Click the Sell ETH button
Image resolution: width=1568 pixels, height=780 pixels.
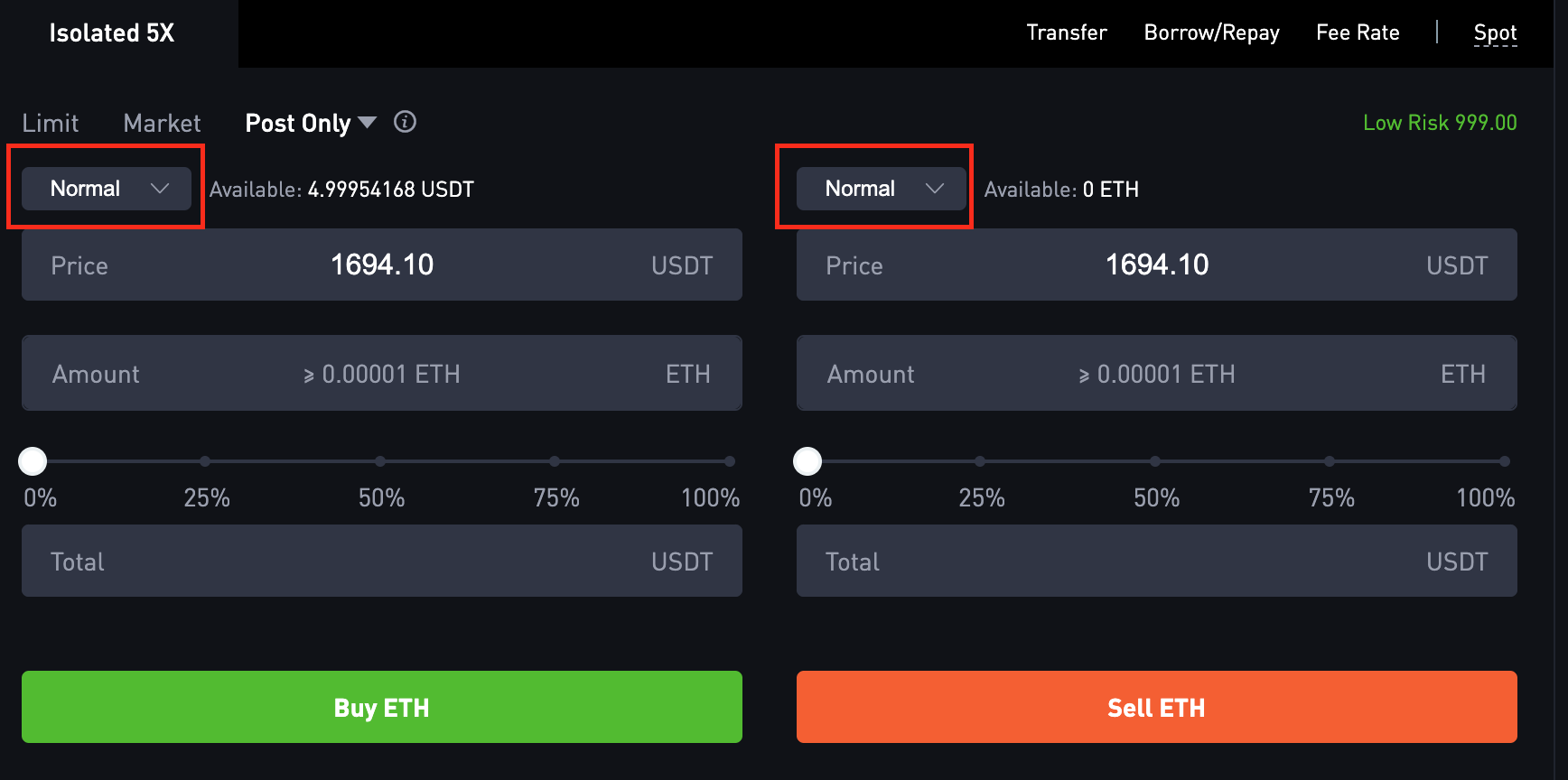1157,707
